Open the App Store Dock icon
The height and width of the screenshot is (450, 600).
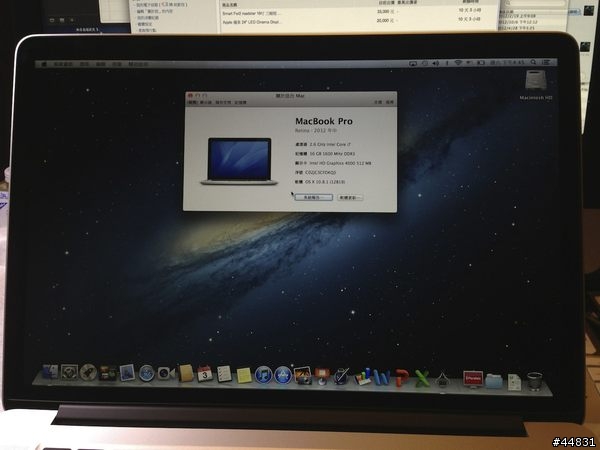pos(283,375)
